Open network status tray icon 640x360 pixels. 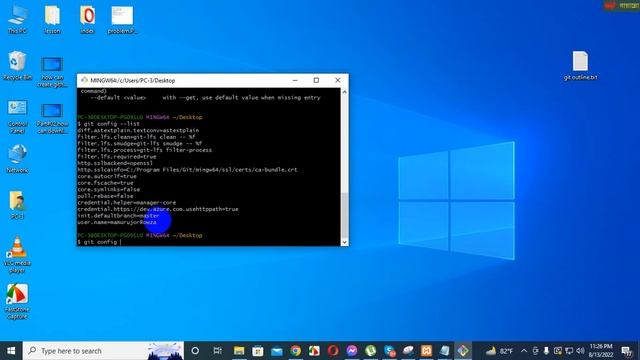coord(569,351)
